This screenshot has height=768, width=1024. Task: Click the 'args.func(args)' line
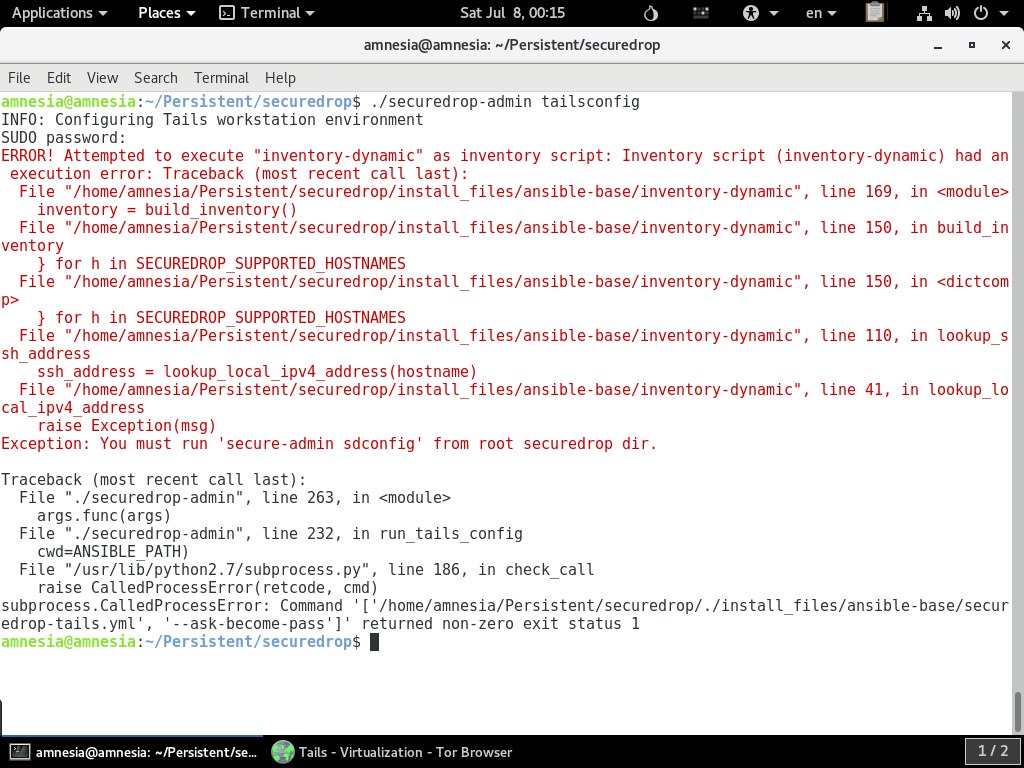[x=104, y=516]
